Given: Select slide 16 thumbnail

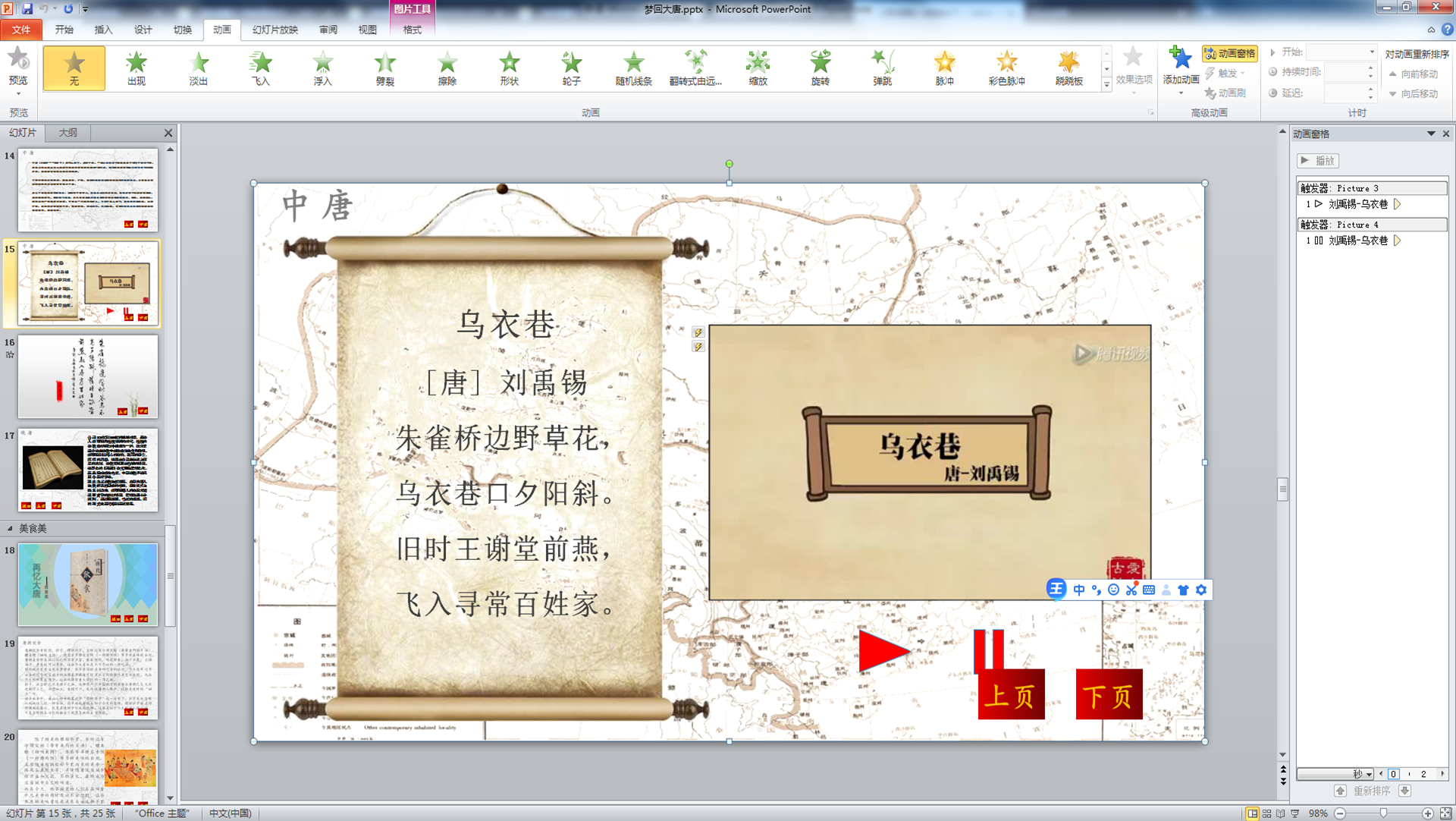Looking at the screenshot, I should point(88,376).
